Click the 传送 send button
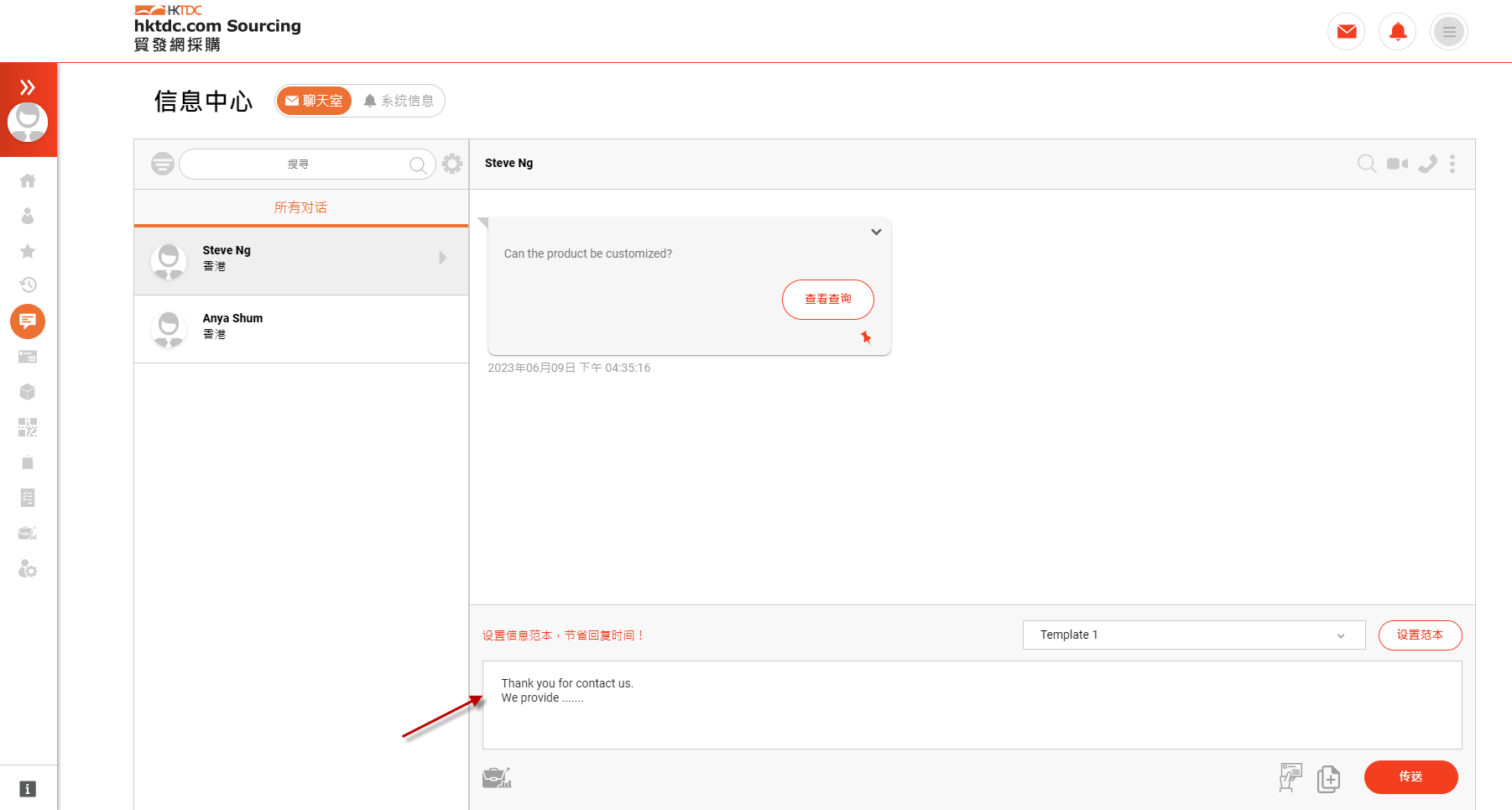 1411,777
